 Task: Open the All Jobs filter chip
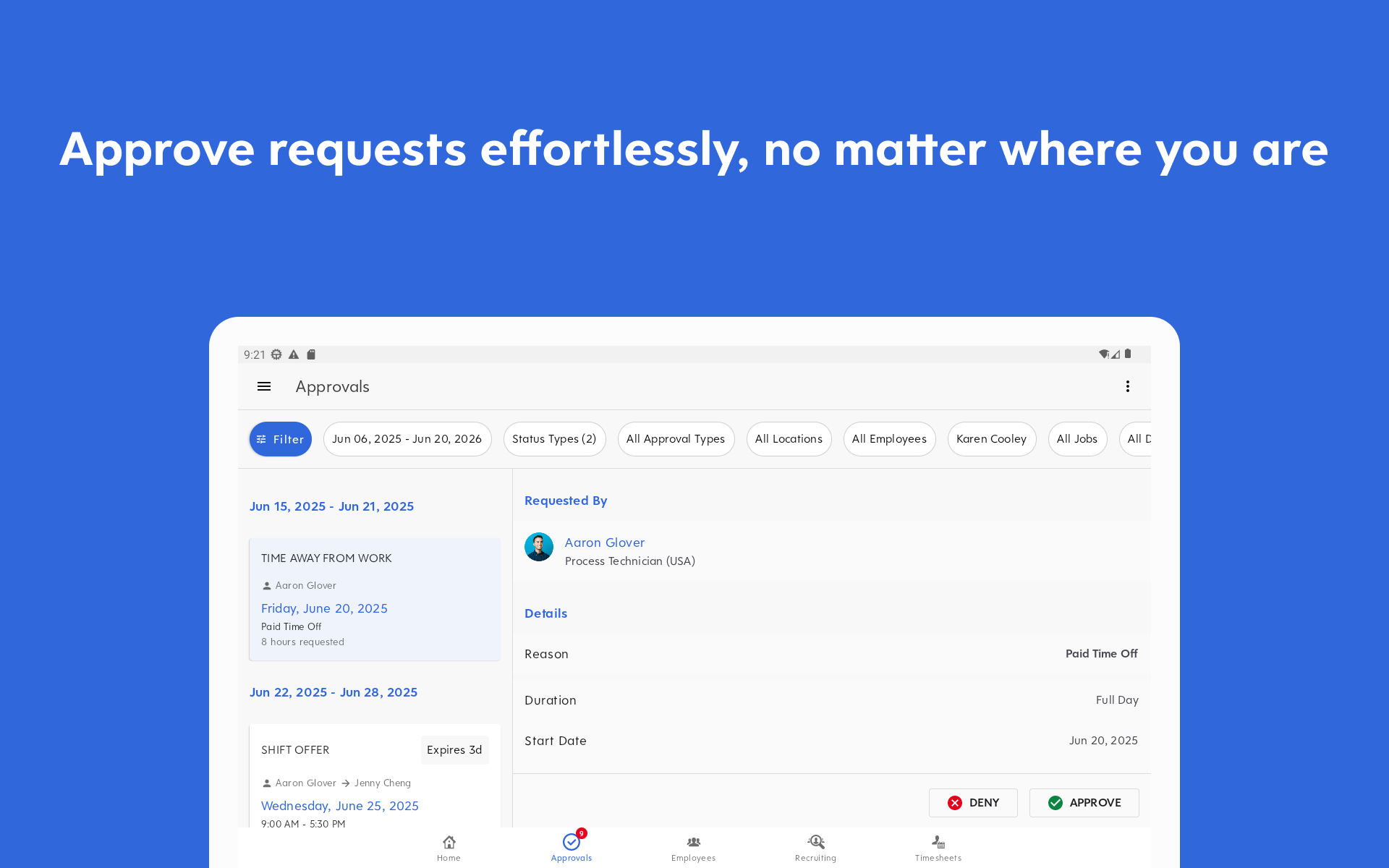coord(1076,439)
